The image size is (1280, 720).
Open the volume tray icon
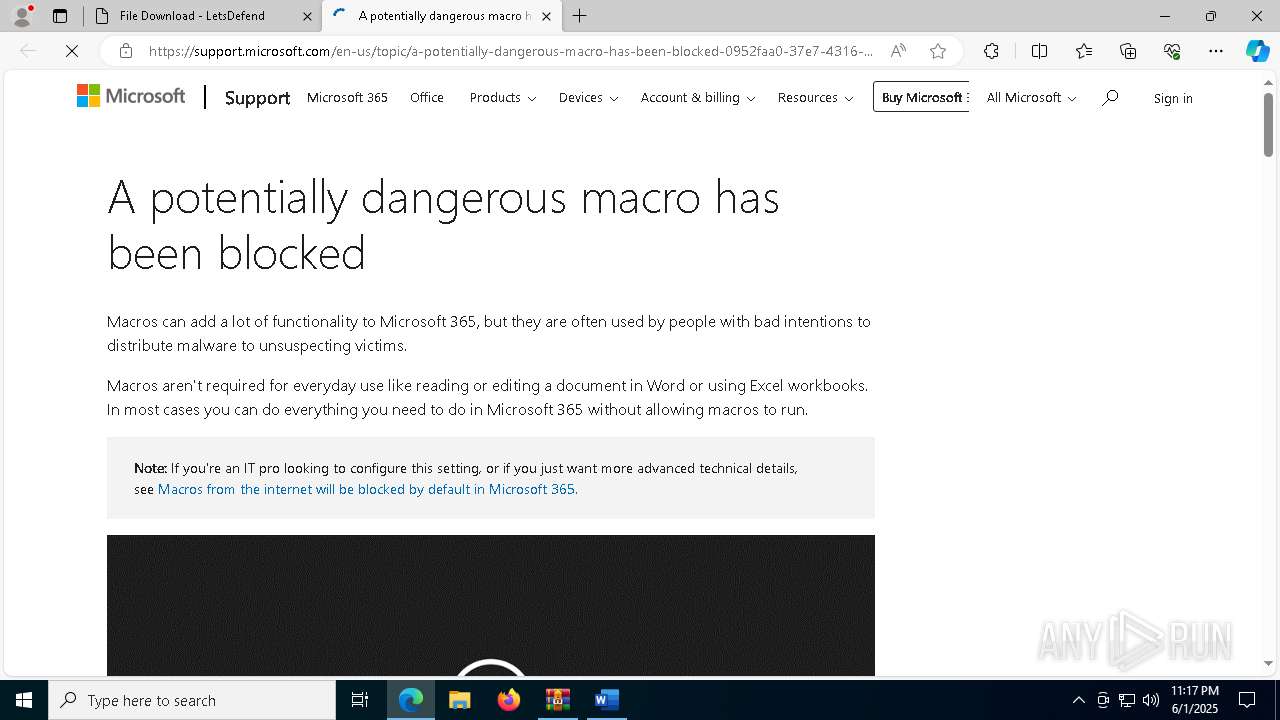(x=1151, y=700)
